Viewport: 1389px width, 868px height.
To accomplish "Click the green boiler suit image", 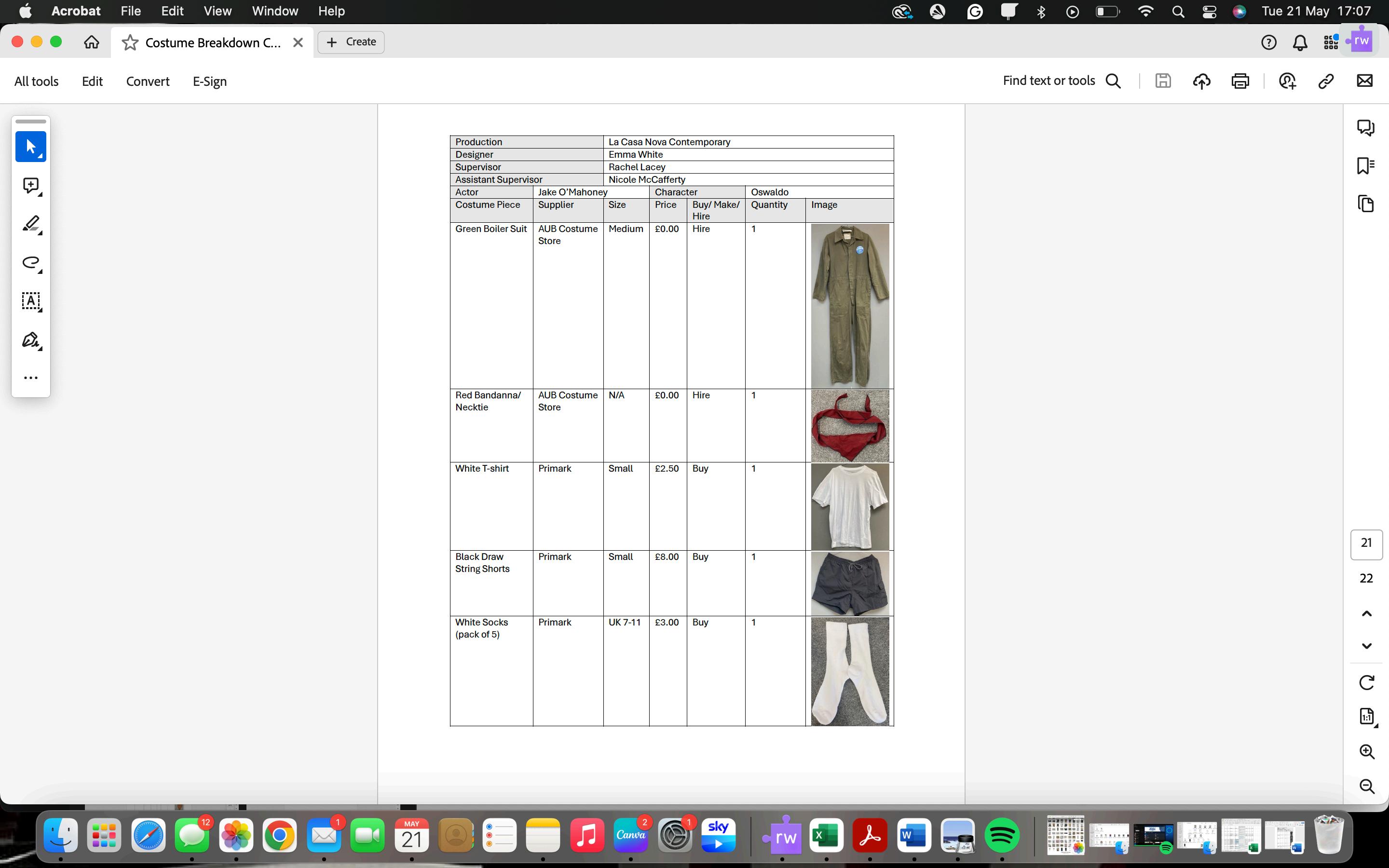I will tap(849, 305).
